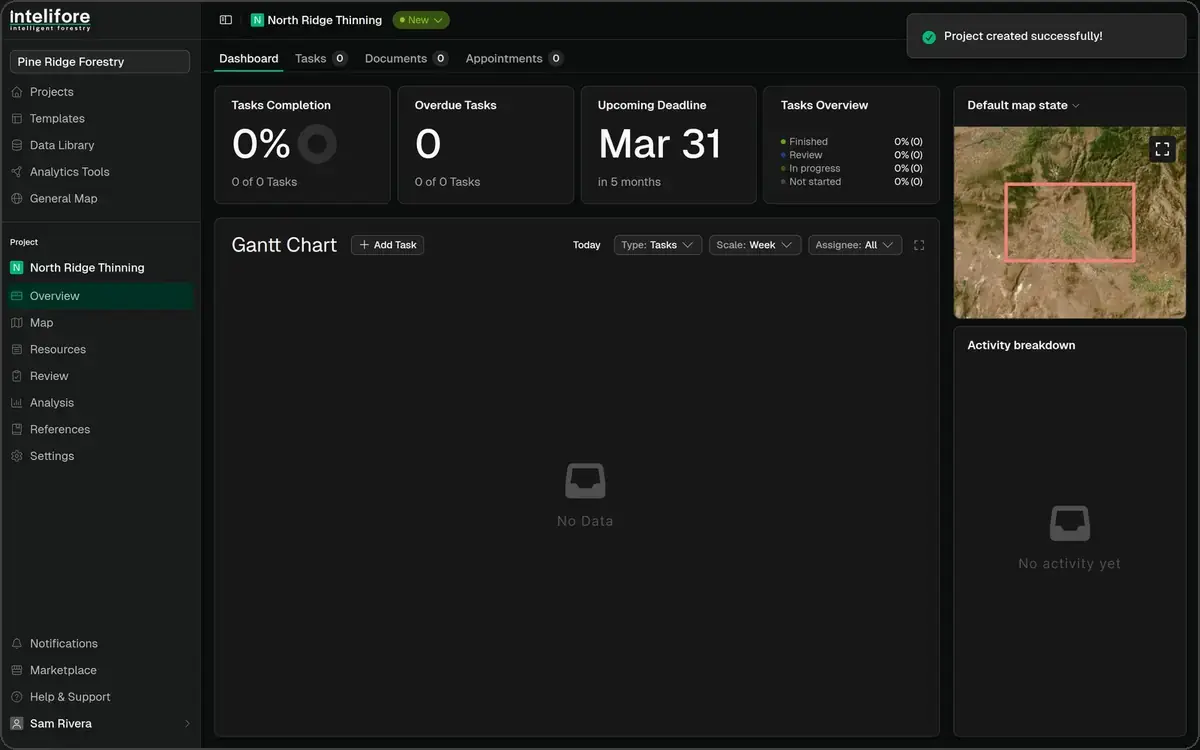Click the References icon
This screenshot has width=1200, height=750.
(17, 430)
